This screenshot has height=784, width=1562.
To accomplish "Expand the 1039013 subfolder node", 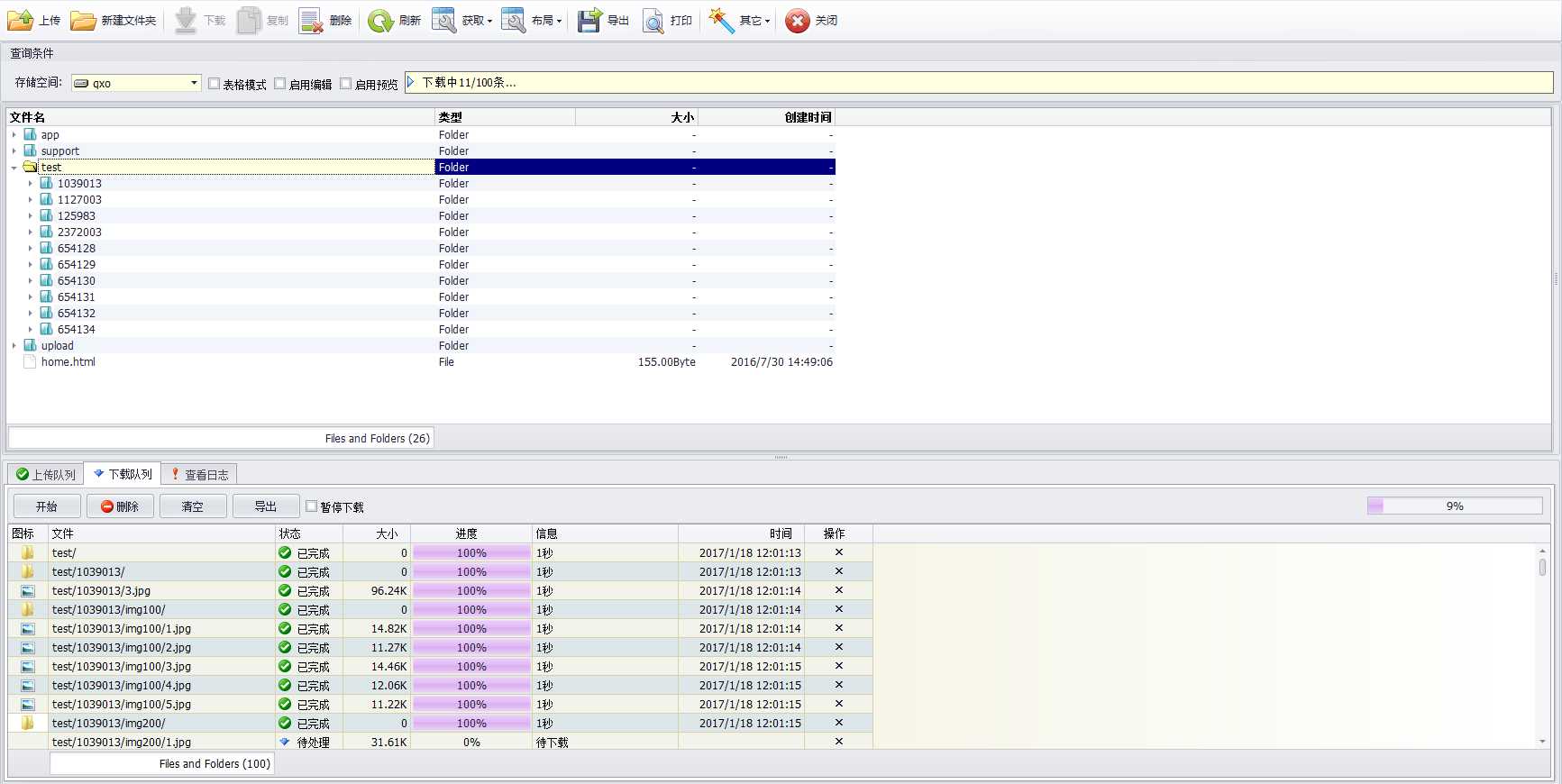I will point(31,184).
